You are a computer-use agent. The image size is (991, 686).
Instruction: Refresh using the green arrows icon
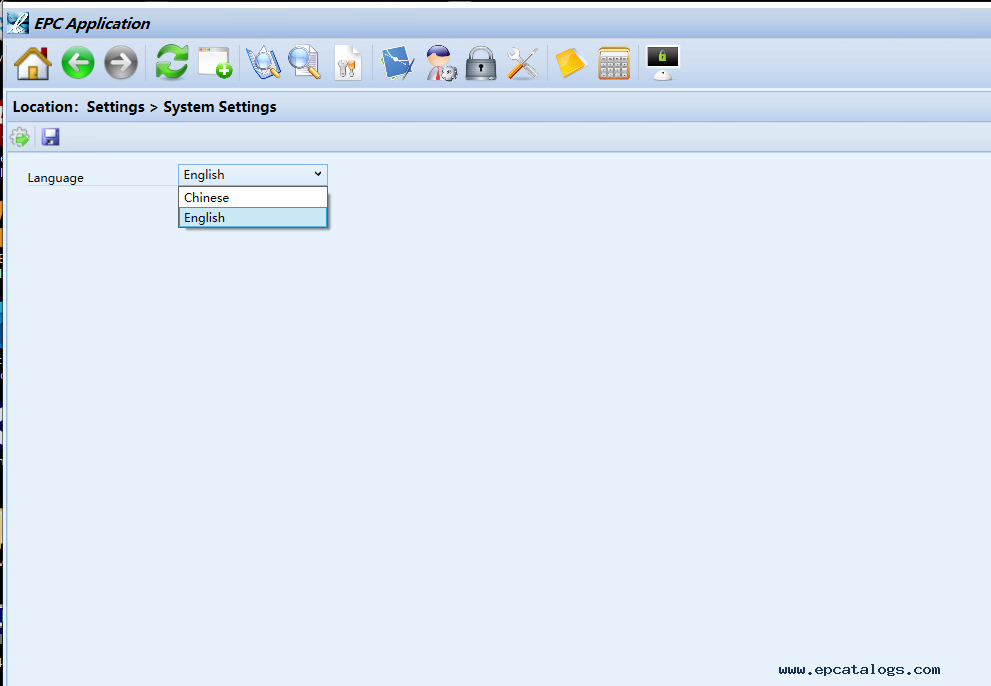pyautogui.click(x=172, y=63)
